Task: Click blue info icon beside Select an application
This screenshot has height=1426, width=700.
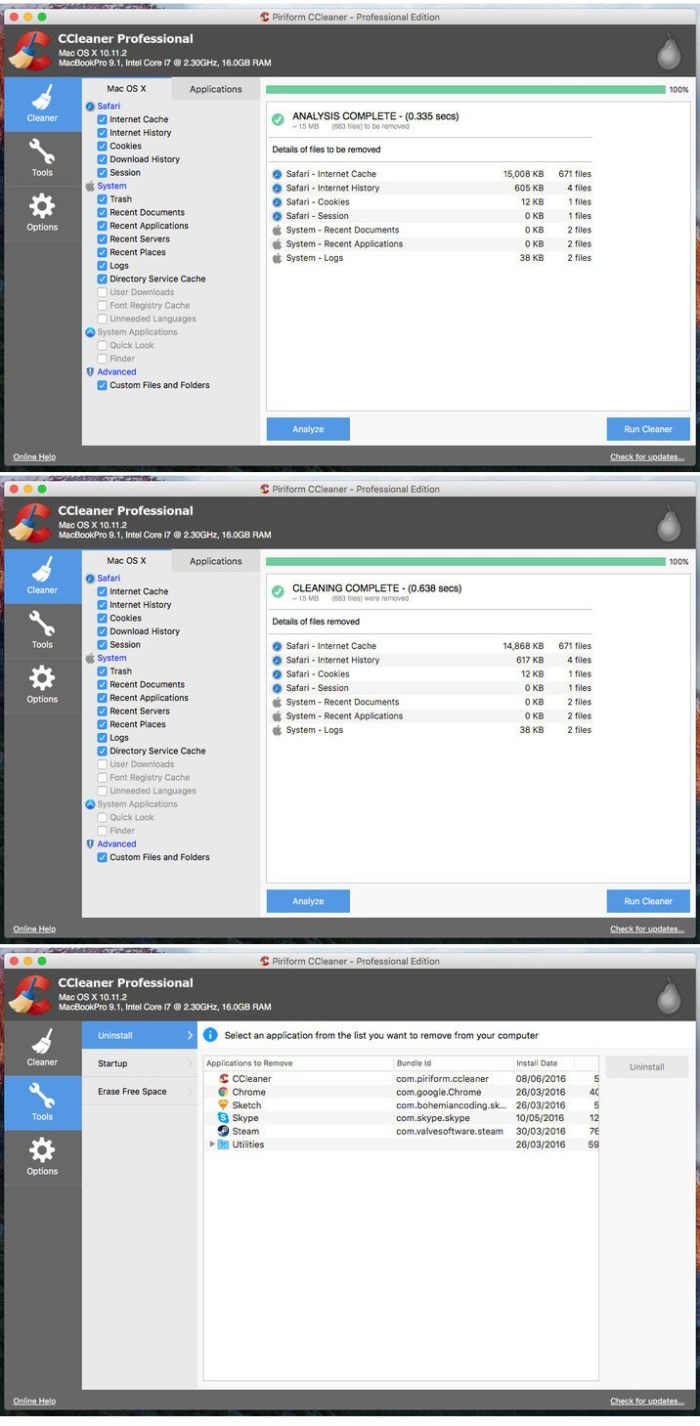Action: pos(211,1035)
